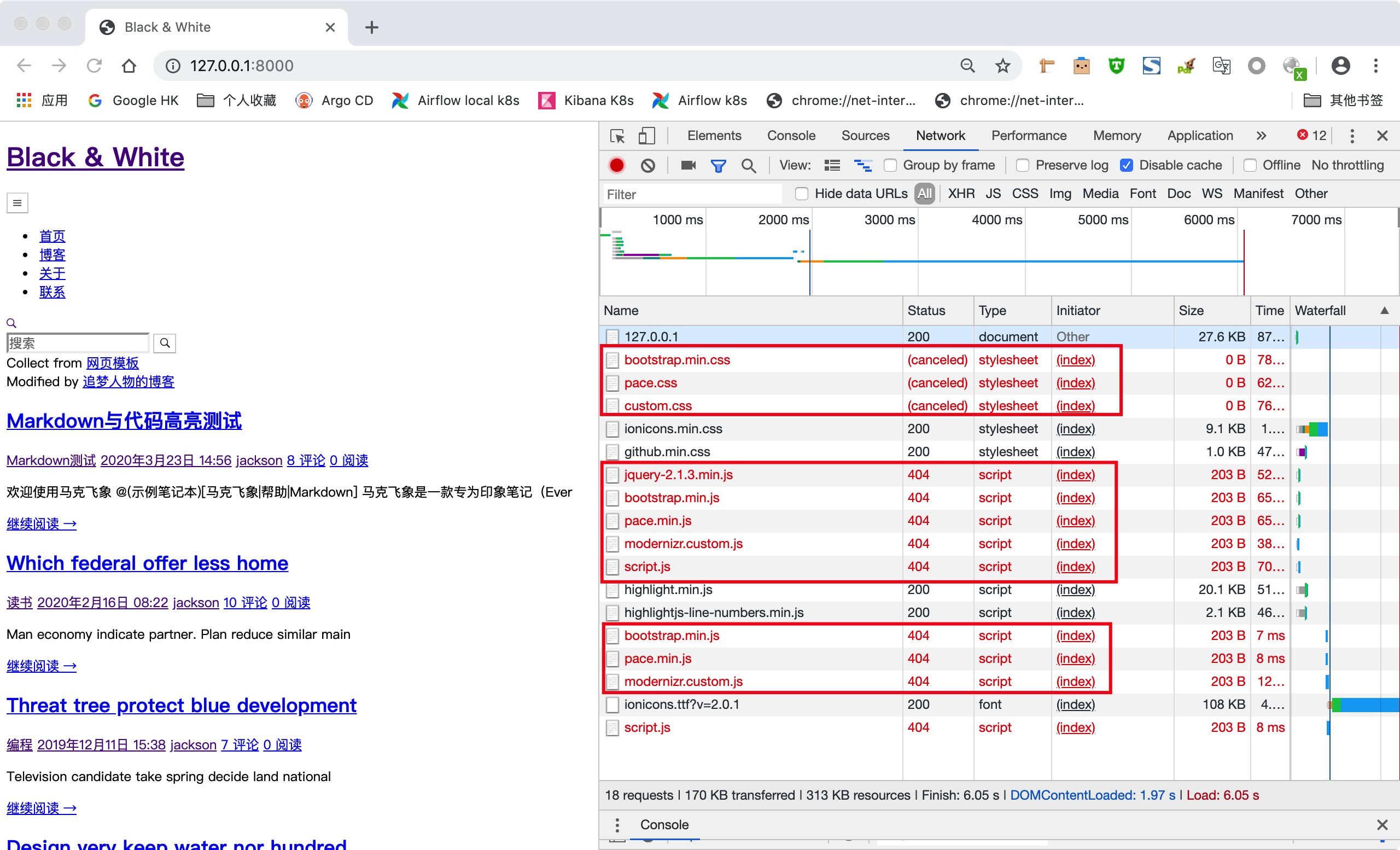Image resolution: width=1400 pixels, height=850 pixels.
Task: Switch to the Console tab
Action: tap(791, 136)
